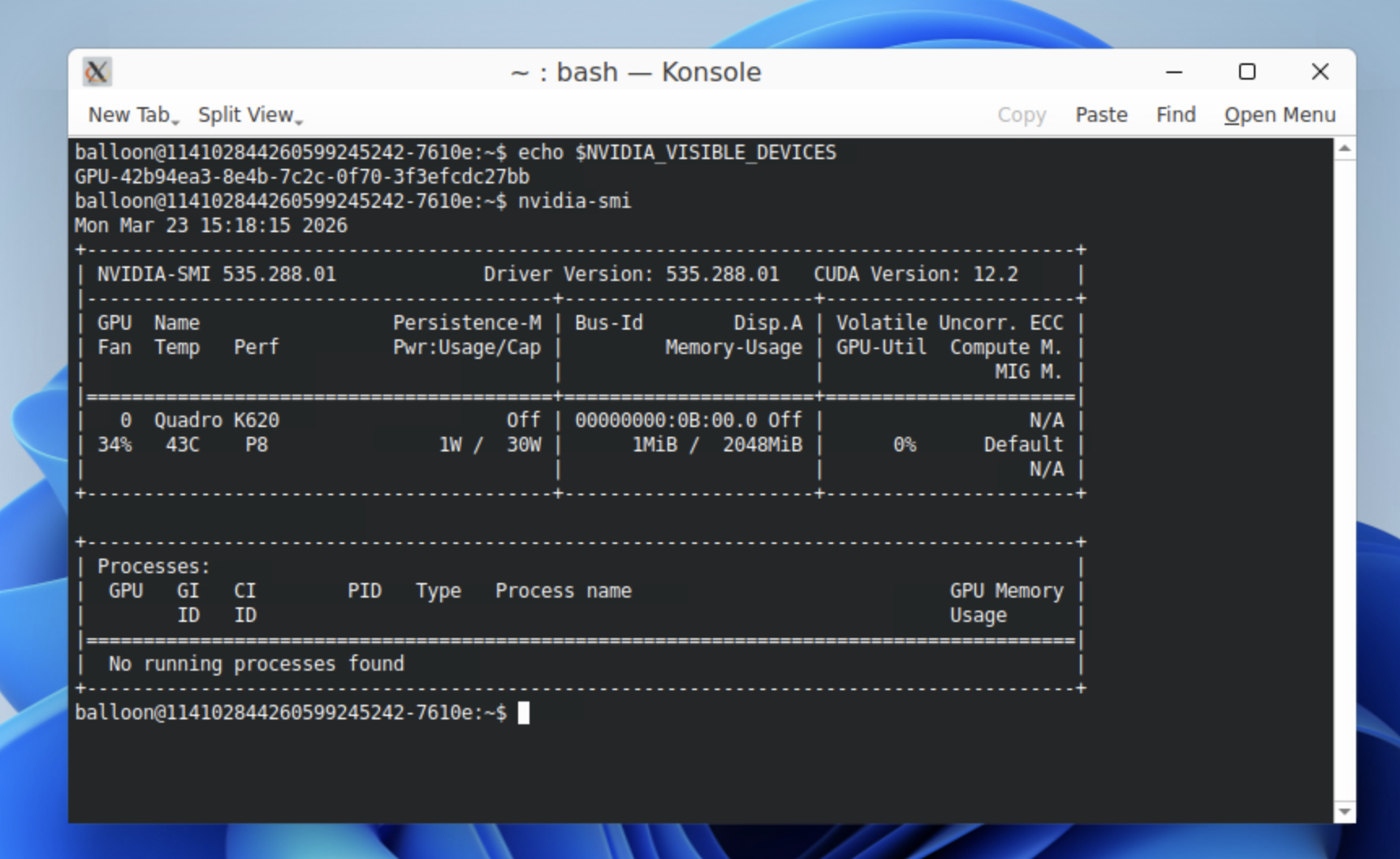The image size is (1400, 859).
Task: Click the 'Bus-Id' column header
Action: point(609,323)
